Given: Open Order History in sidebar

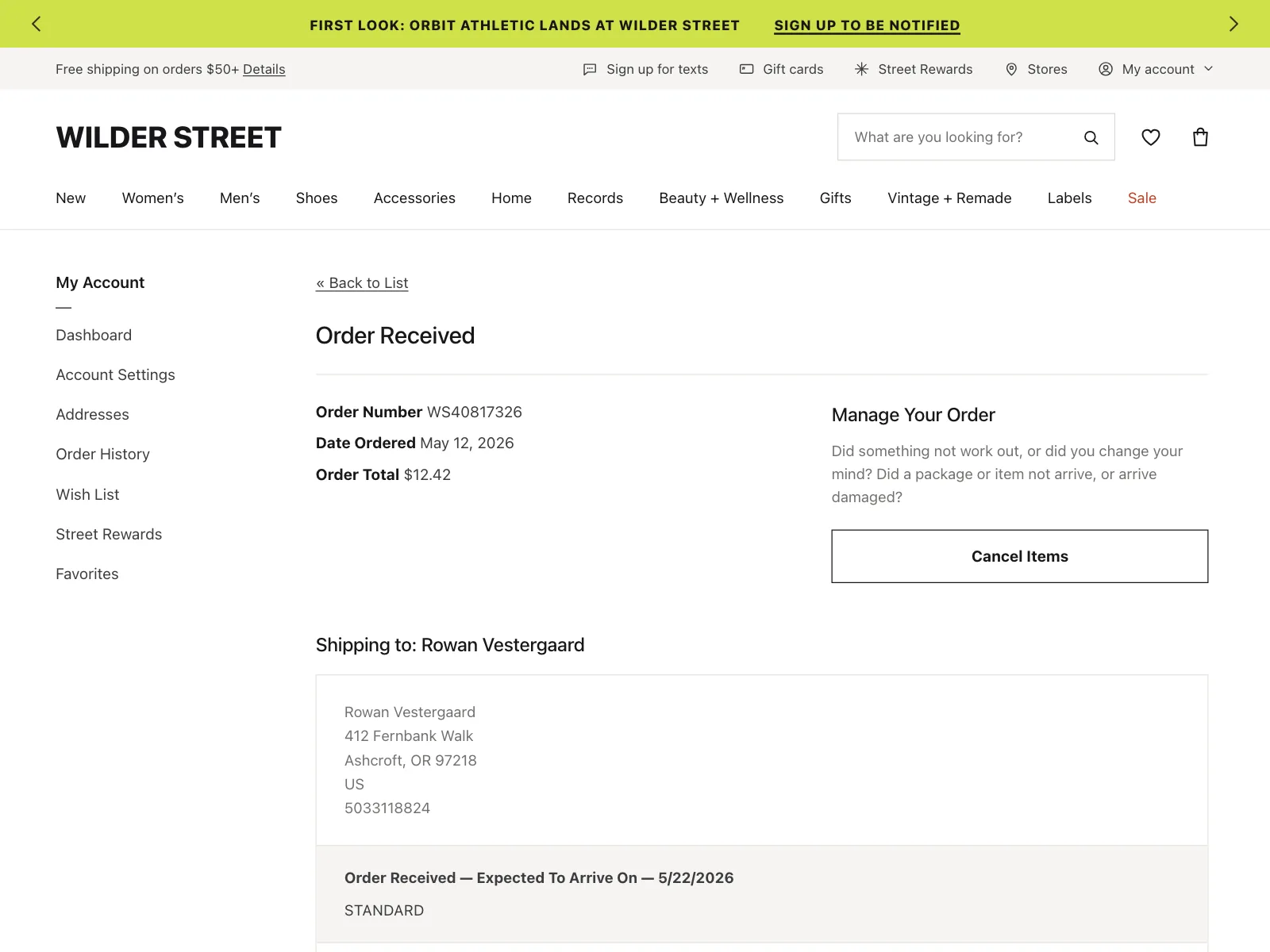Looking at the screenshot, I should 103,455.
